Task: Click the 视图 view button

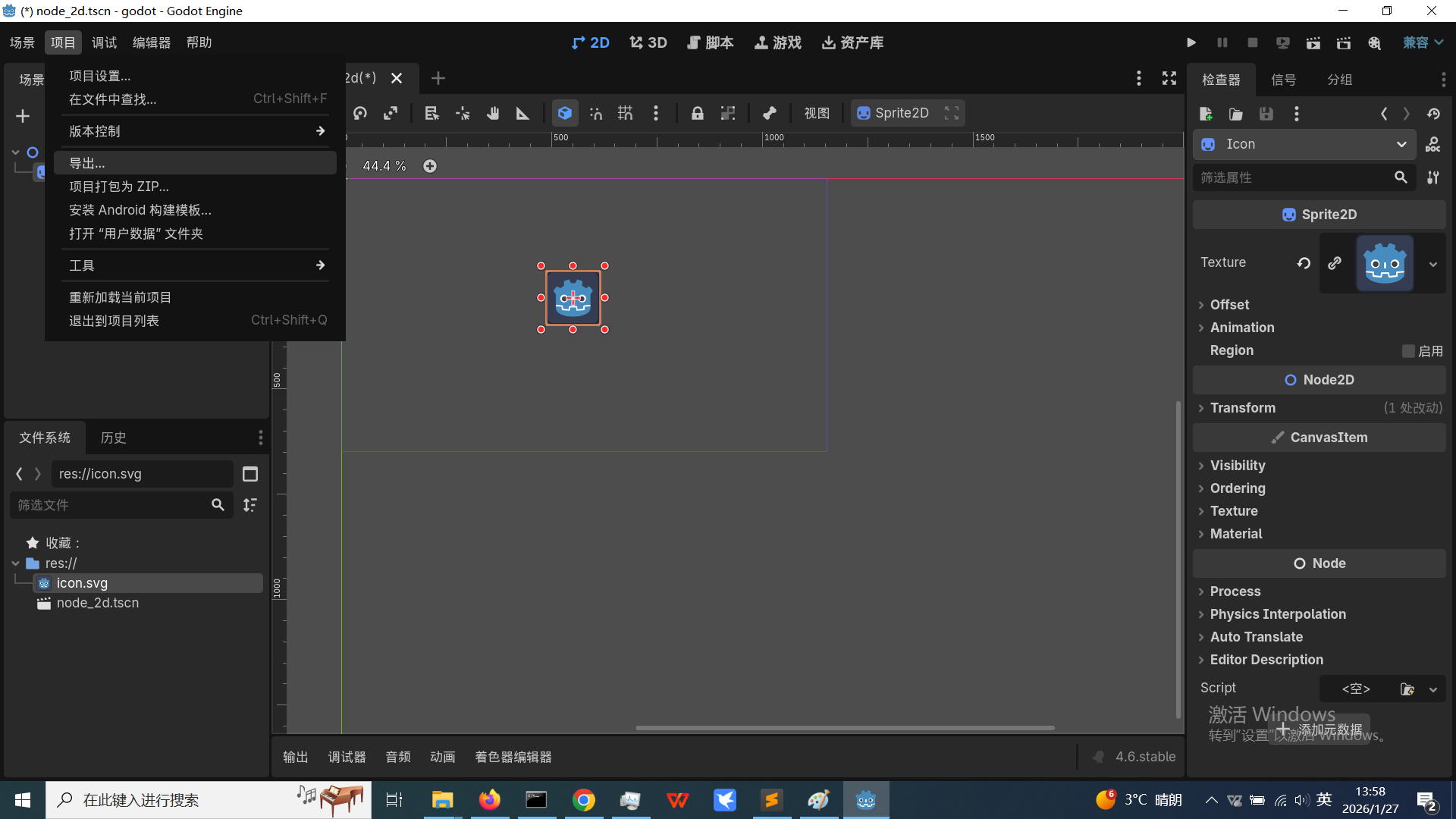Action: coord(817,113)
